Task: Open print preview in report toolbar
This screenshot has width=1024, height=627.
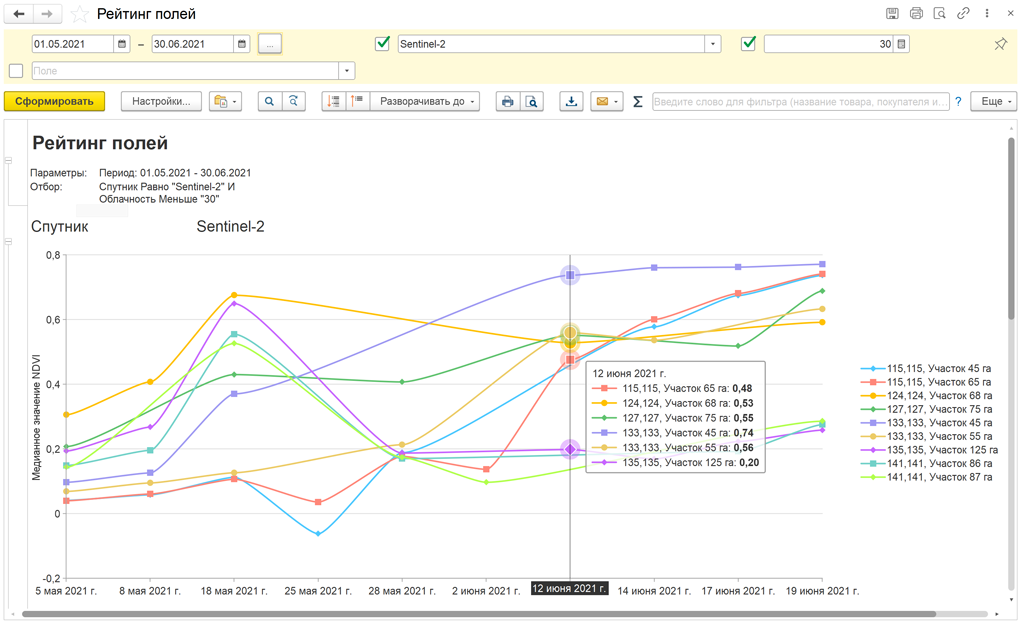Action: click(532, 101)
